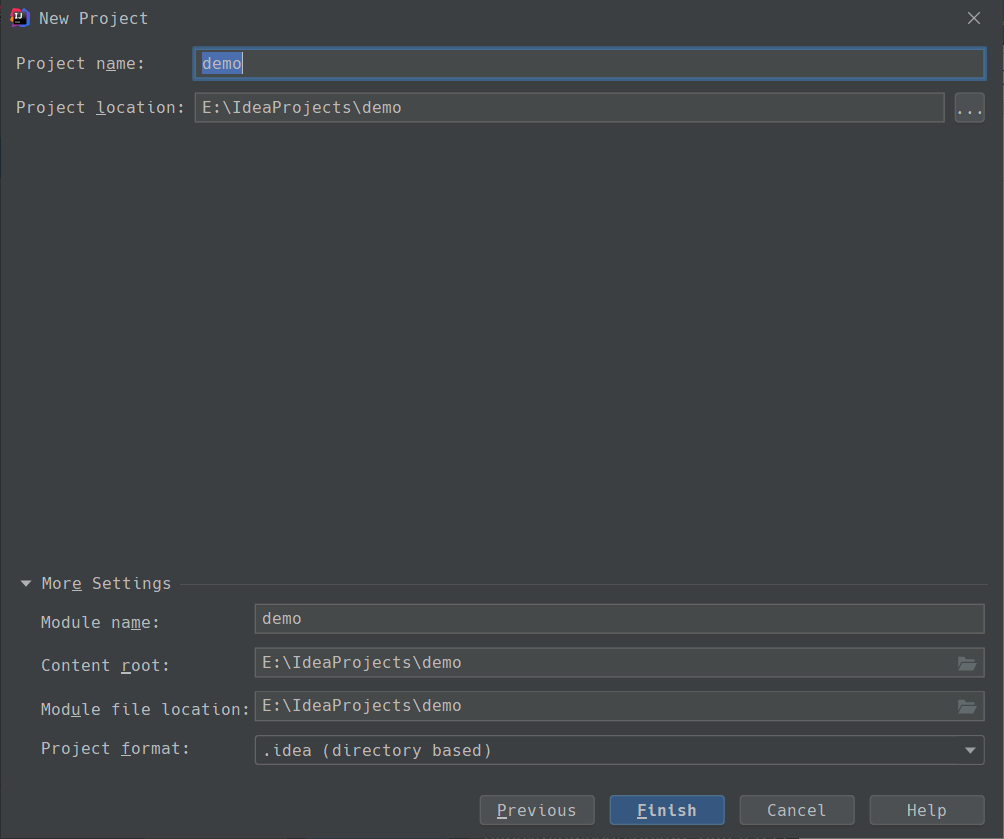
Task: Focus the Module file location path field
Action: pyautogui.click(x=600, y=707)
